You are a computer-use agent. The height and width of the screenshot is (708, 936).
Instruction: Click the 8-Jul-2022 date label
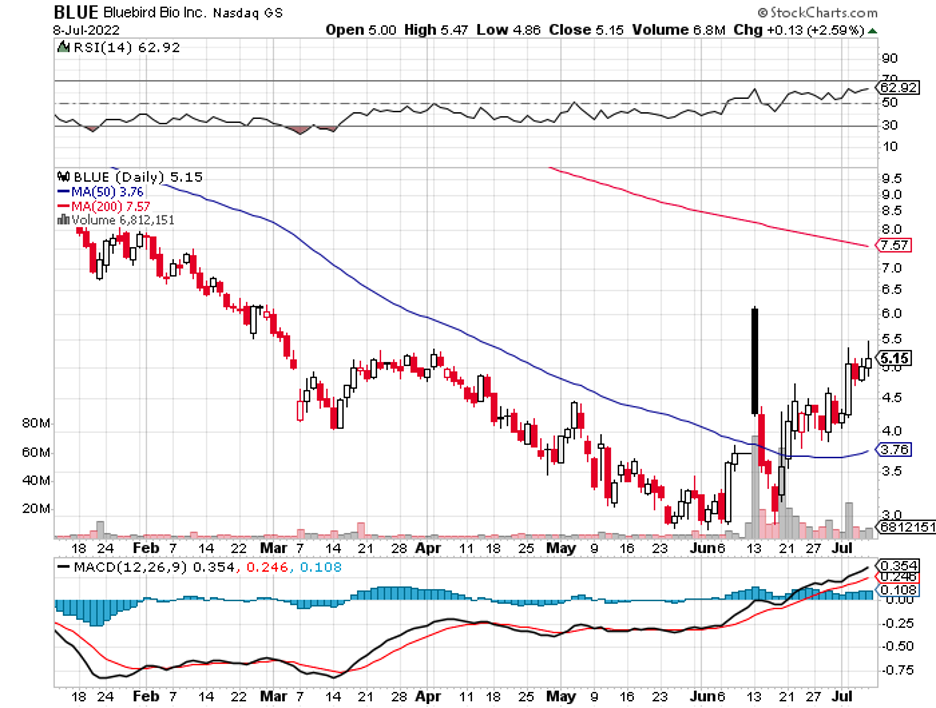click(87, 30)
